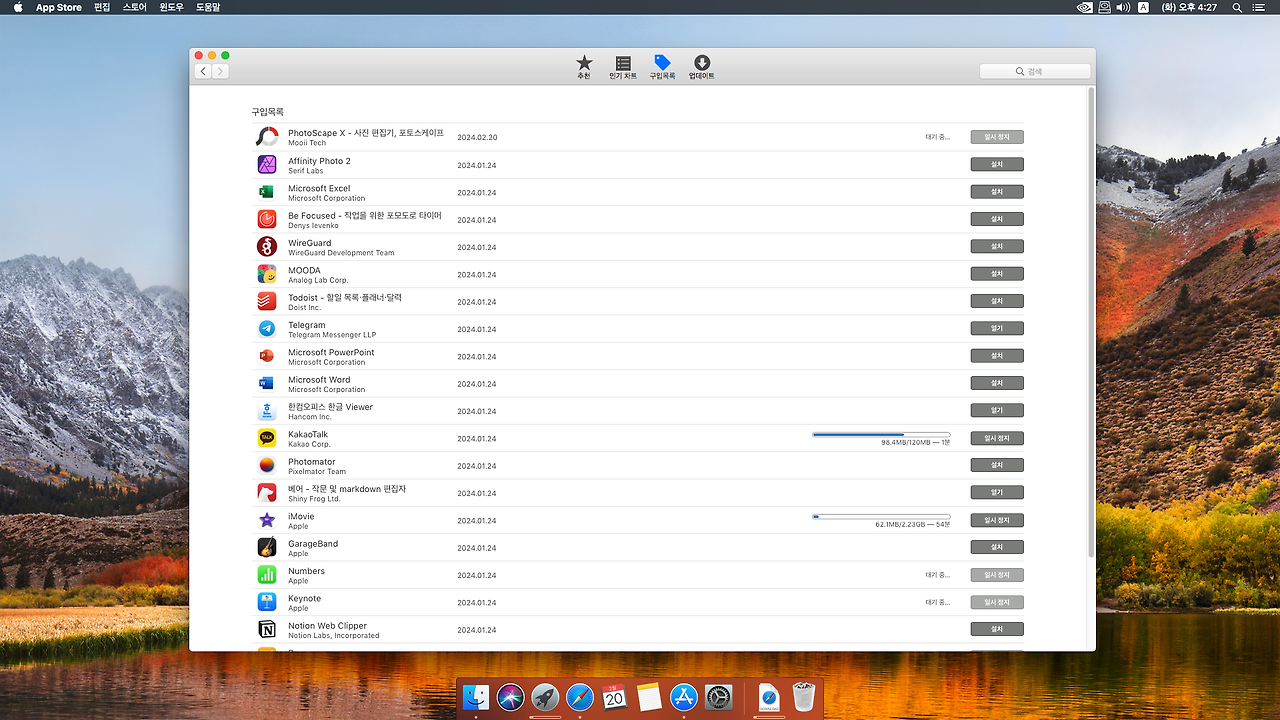
Task: Click the Bear app icon
Action: [267, 493]
